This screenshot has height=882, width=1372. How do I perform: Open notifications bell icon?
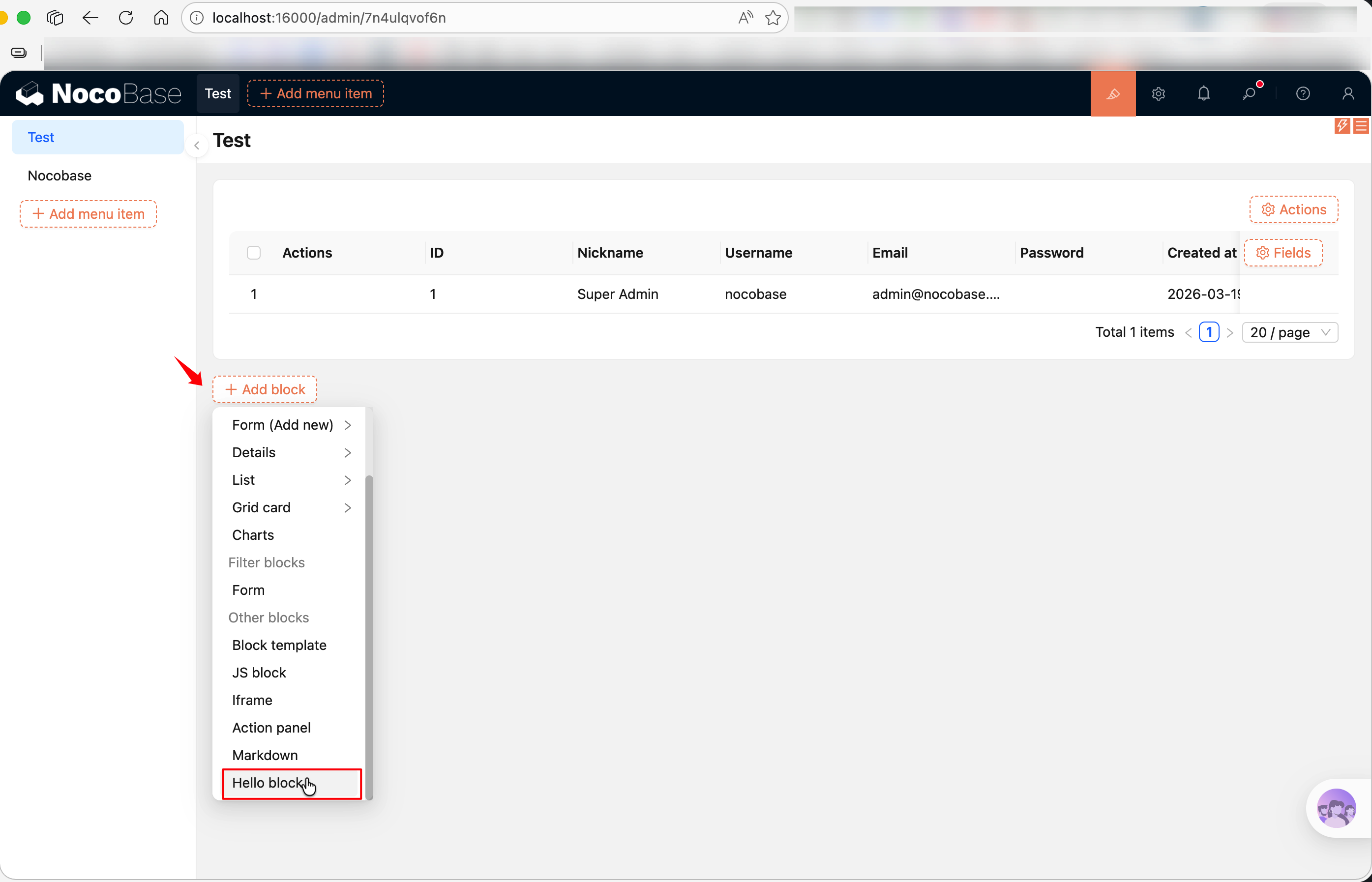1203,94
